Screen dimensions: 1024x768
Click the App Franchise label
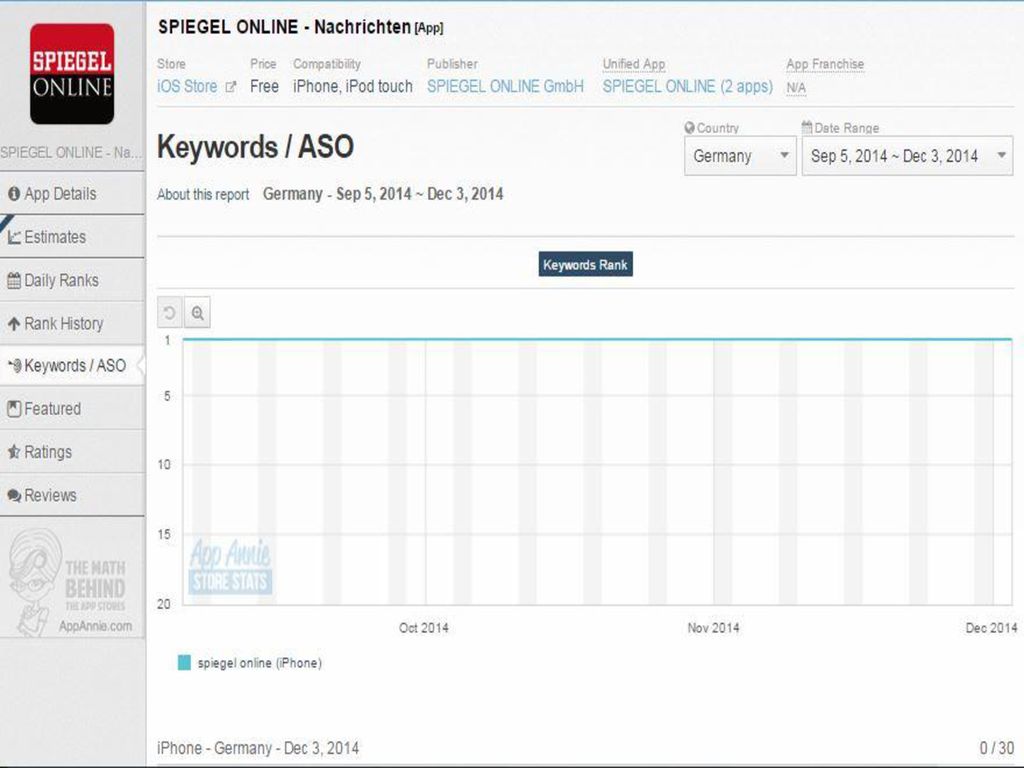(825, 64)
